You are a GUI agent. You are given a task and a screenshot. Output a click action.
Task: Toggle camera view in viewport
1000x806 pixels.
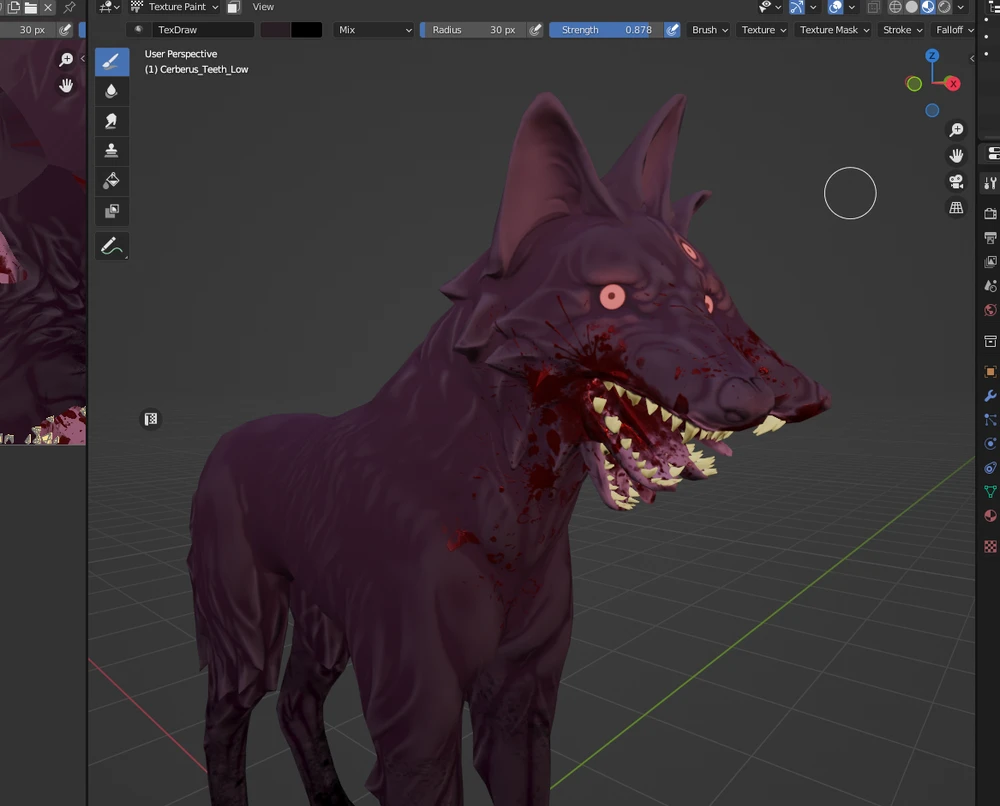956,182
